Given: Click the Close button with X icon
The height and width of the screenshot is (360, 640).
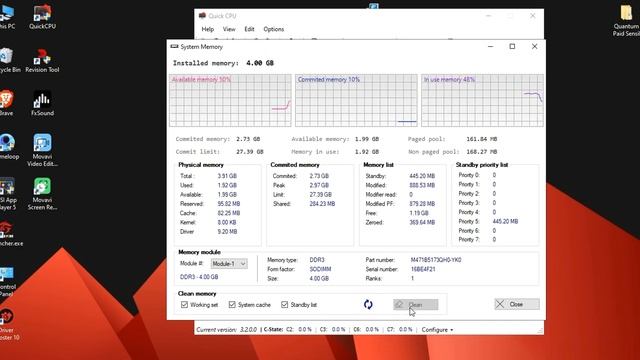Looking at the screenshot, I should click(x=517, y=304).
